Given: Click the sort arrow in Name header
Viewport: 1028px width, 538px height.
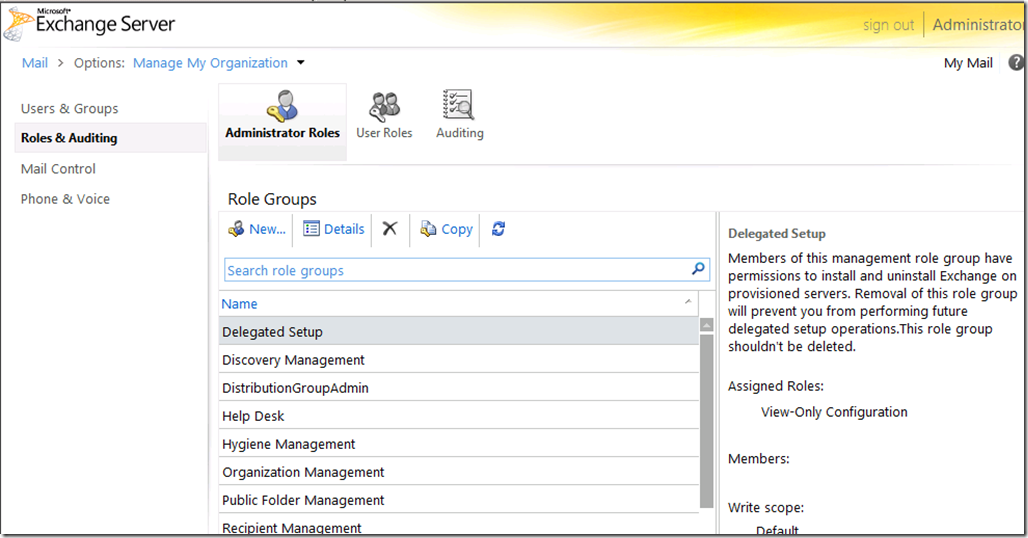Looking at the screenshot, I should click(x=688, y=301).
